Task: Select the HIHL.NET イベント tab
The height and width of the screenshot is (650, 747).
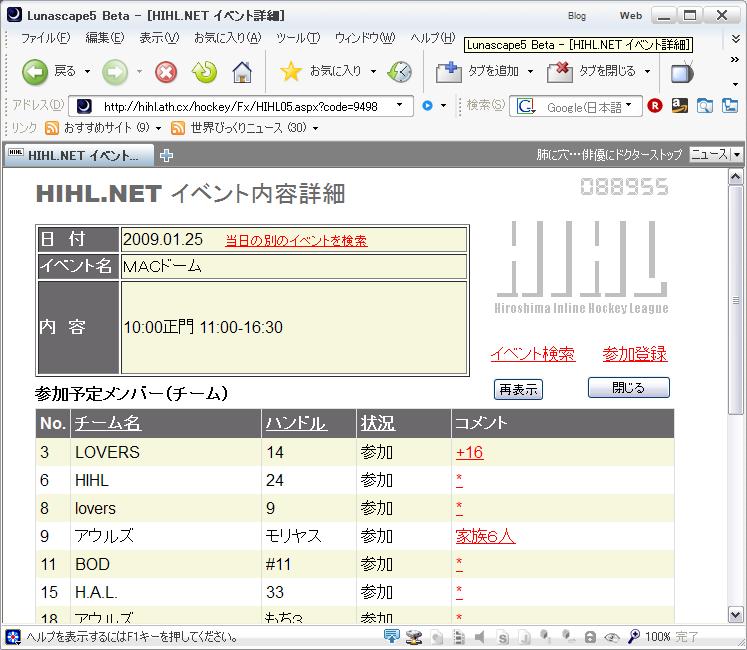Action: (x=79, y=155)
